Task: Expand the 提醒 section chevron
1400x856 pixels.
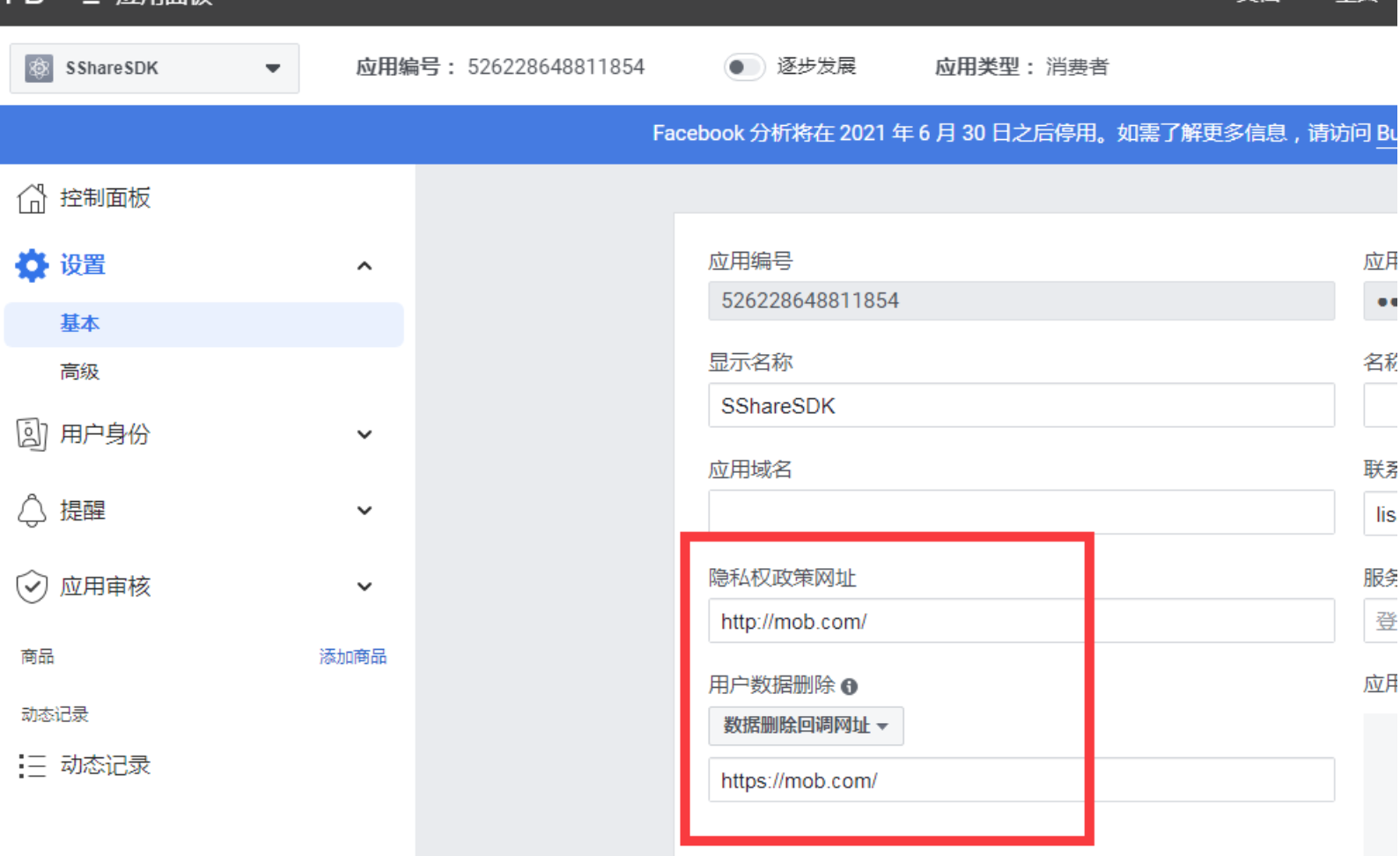Action: point(365,511)
